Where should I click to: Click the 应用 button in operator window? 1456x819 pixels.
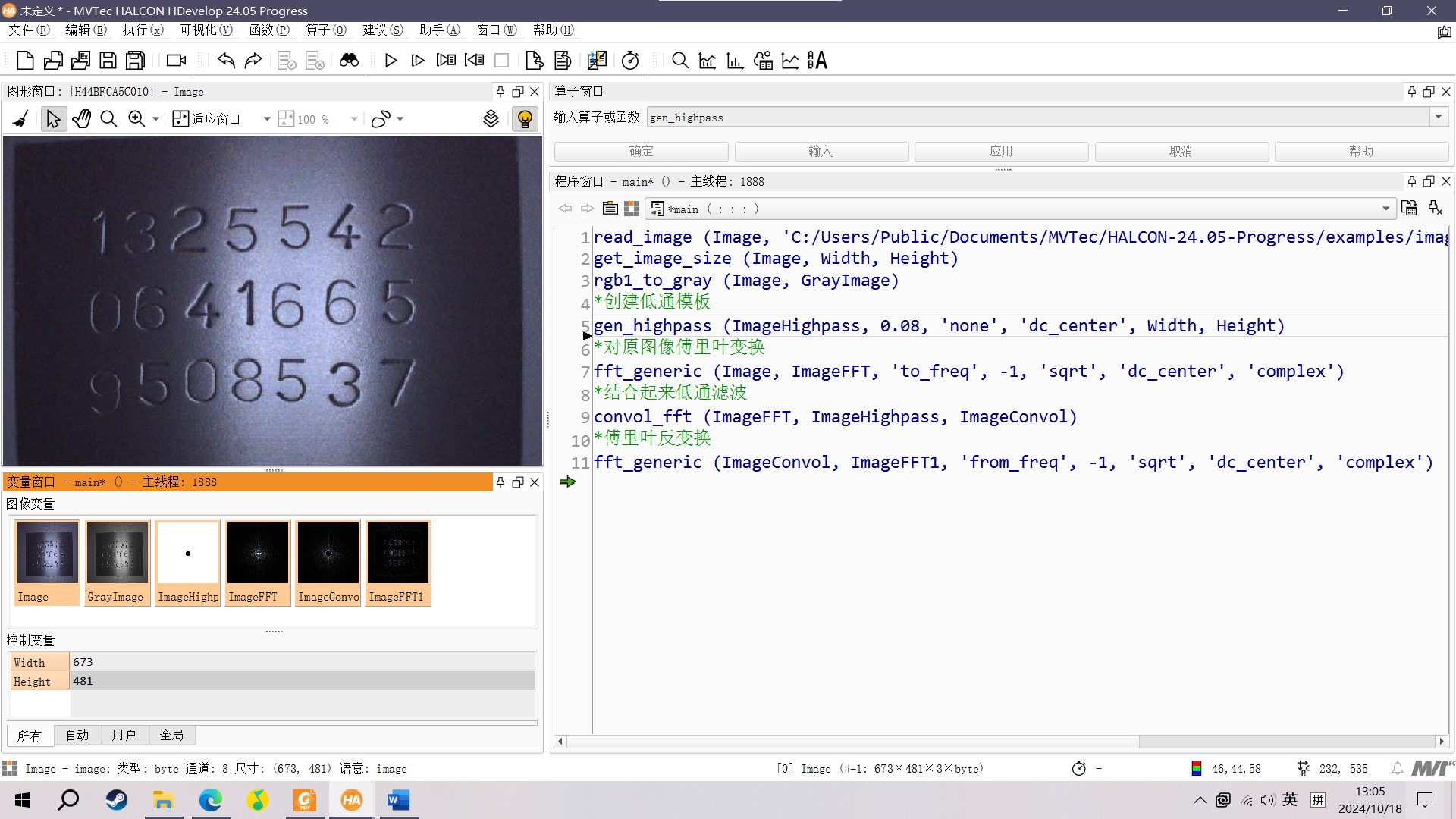point(1001,151)
